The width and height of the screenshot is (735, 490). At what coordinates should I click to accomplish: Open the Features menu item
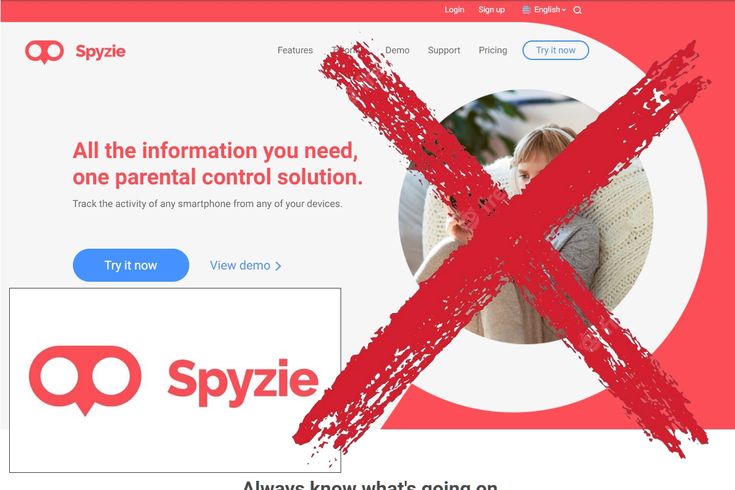[295, 50]
